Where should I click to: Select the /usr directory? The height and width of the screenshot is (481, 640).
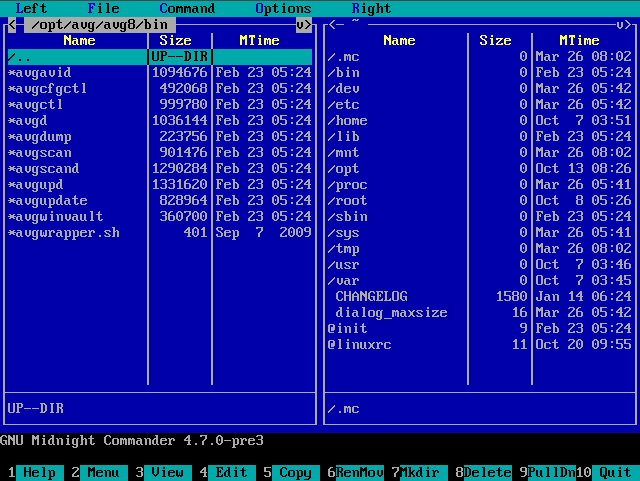point(480,265)
